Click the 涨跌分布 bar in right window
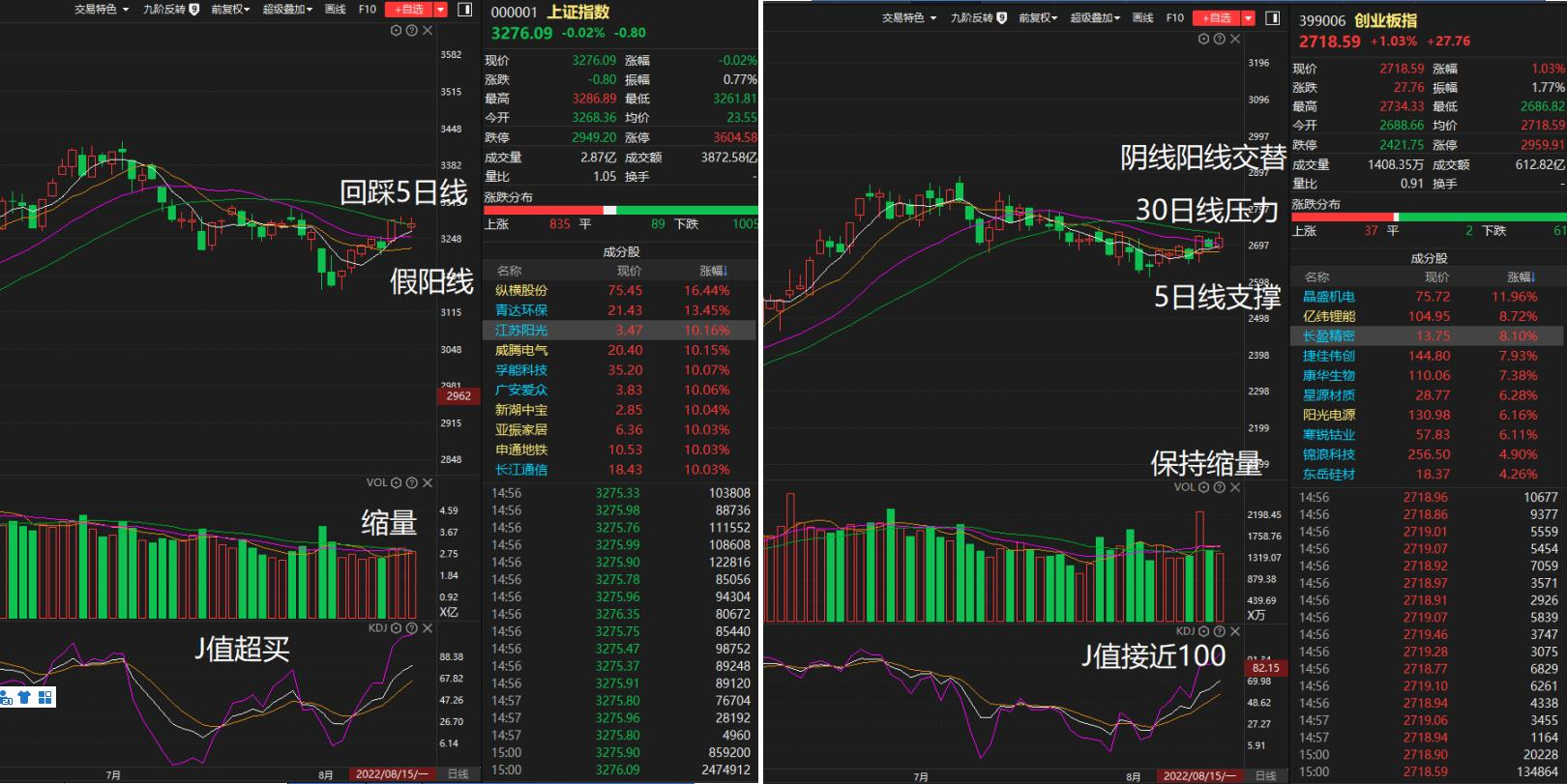 [1429, 217]
